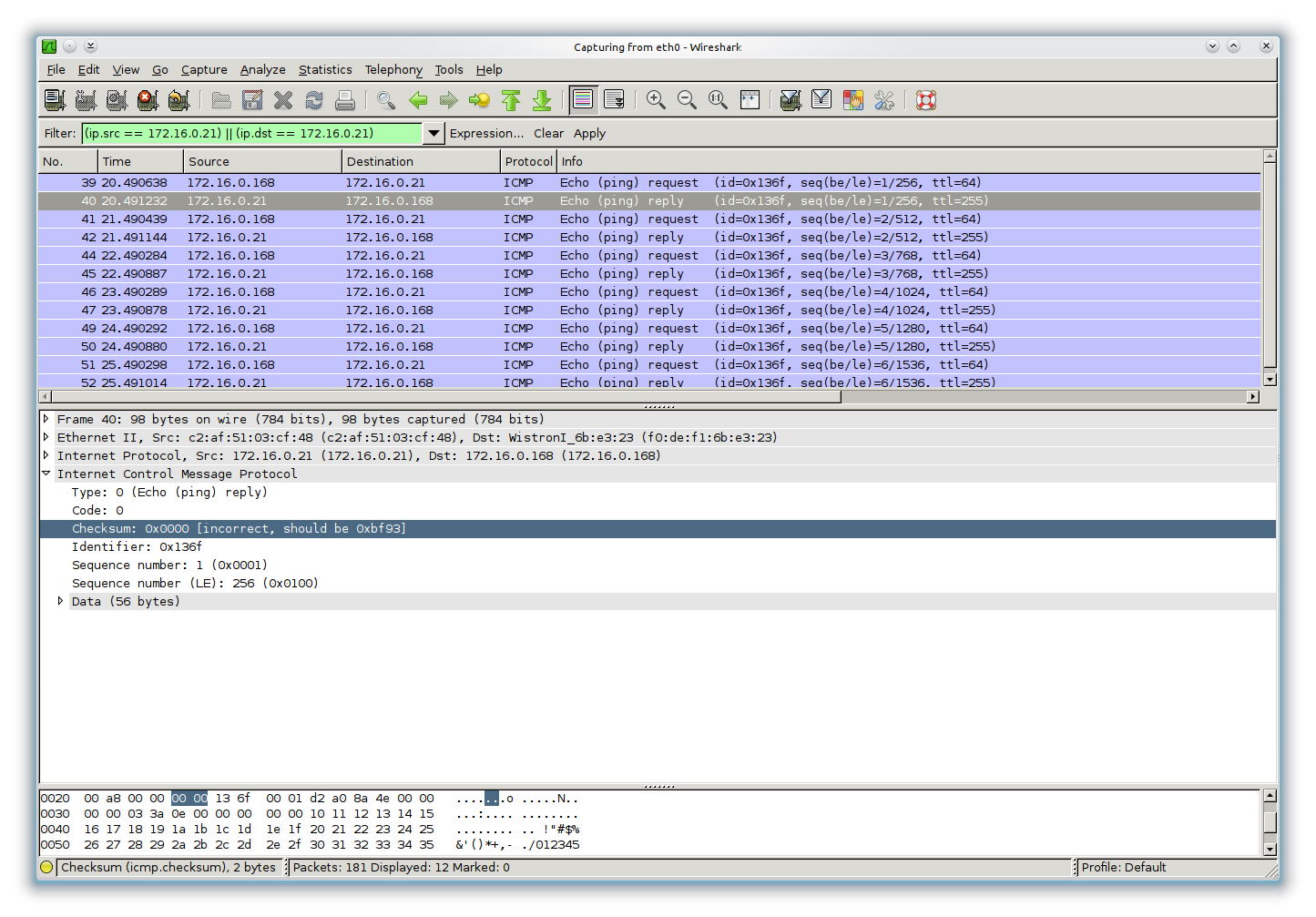The height and width of the screenshot is (917, 1316).
Task: Zoom out on packet text
Action: (687, 100)
